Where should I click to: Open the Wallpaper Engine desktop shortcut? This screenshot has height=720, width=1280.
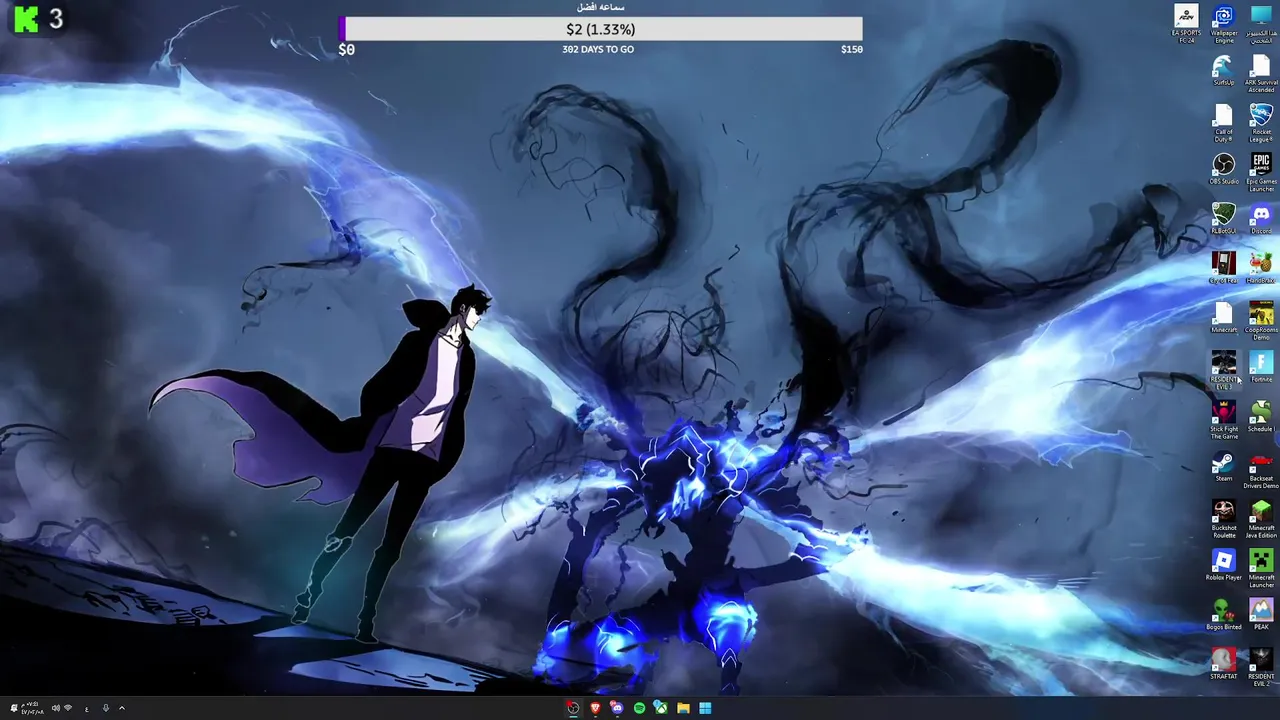point(1224,24)
